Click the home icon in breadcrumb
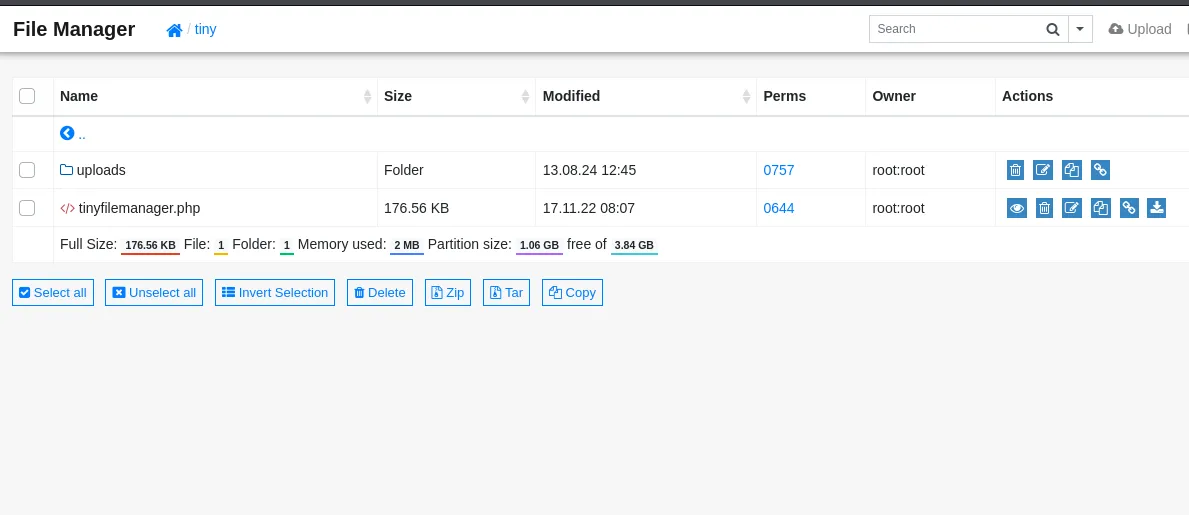 click(174, 30)
